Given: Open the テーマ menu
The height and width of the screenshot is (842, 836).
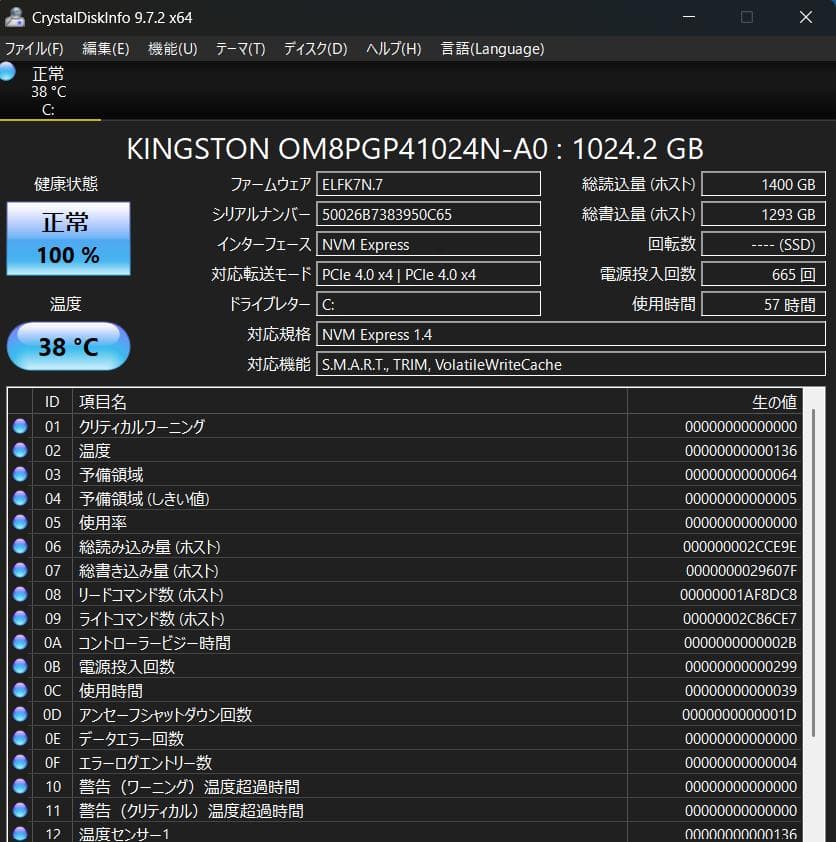Looking at the screenshot, I should pos(240,48).
